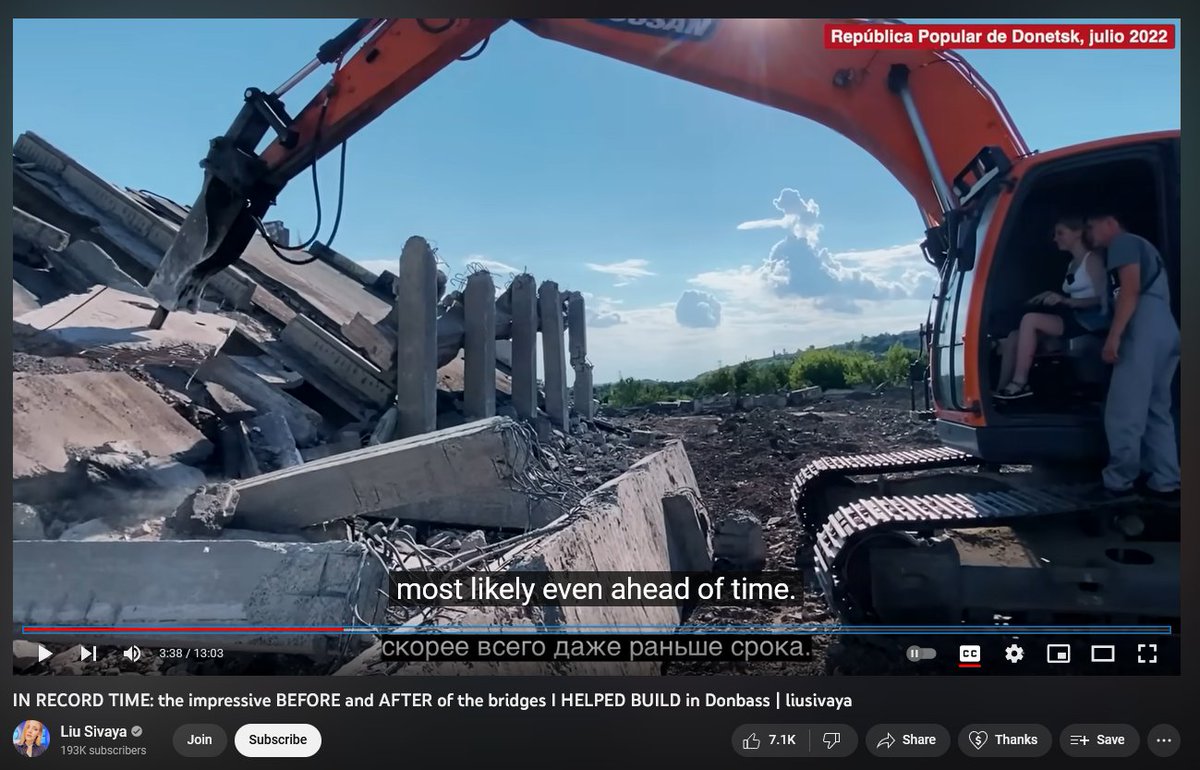
Task: Enter full screen mode
Action: (x=1147, y=653)
